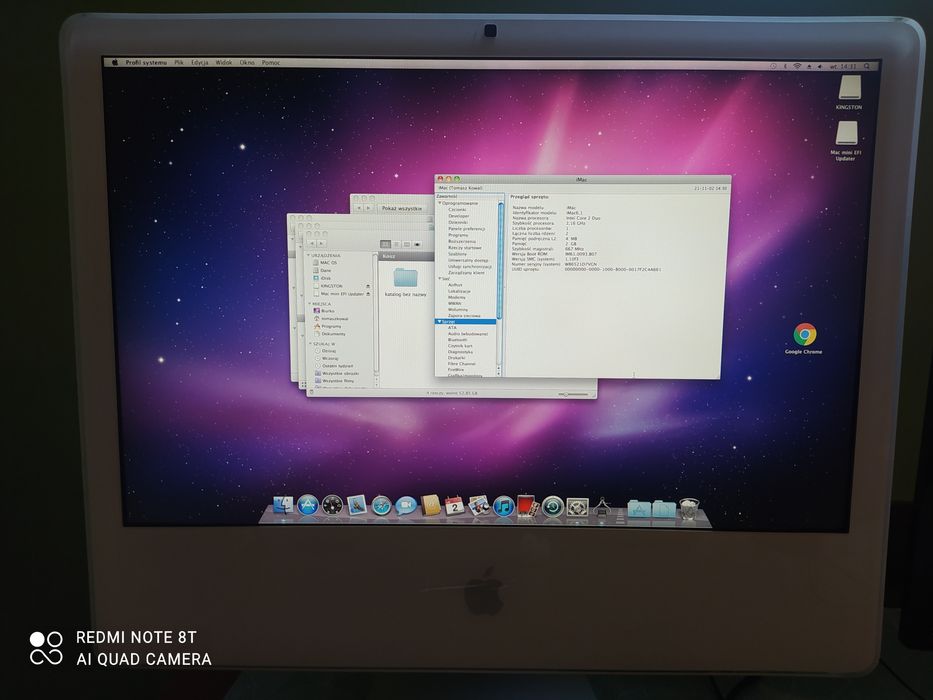933x700 pixels.
Task: Open Spotlight search in menu bar
Action: pos(868,67)
